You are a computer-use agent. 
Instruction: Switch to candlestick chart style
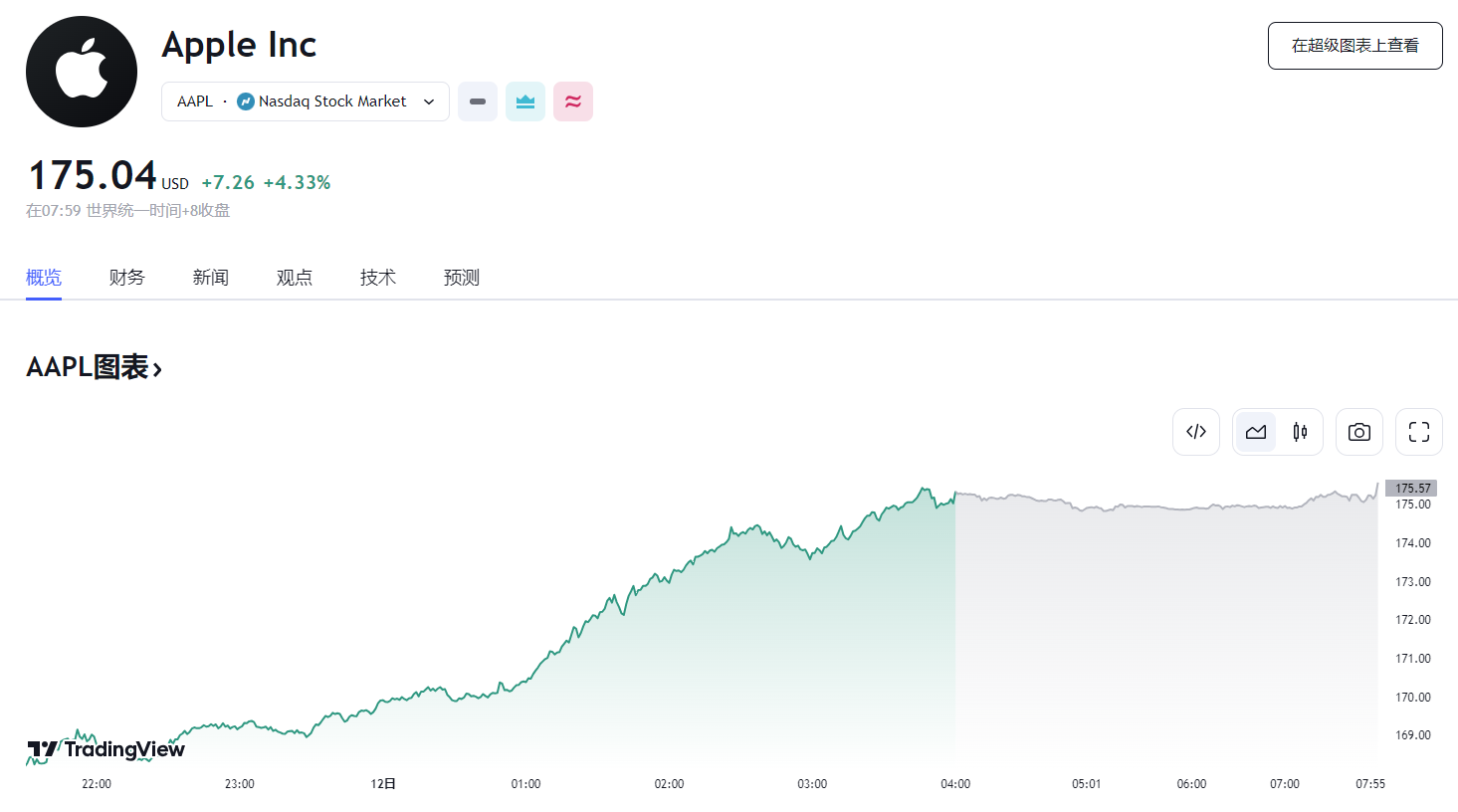1300,432
